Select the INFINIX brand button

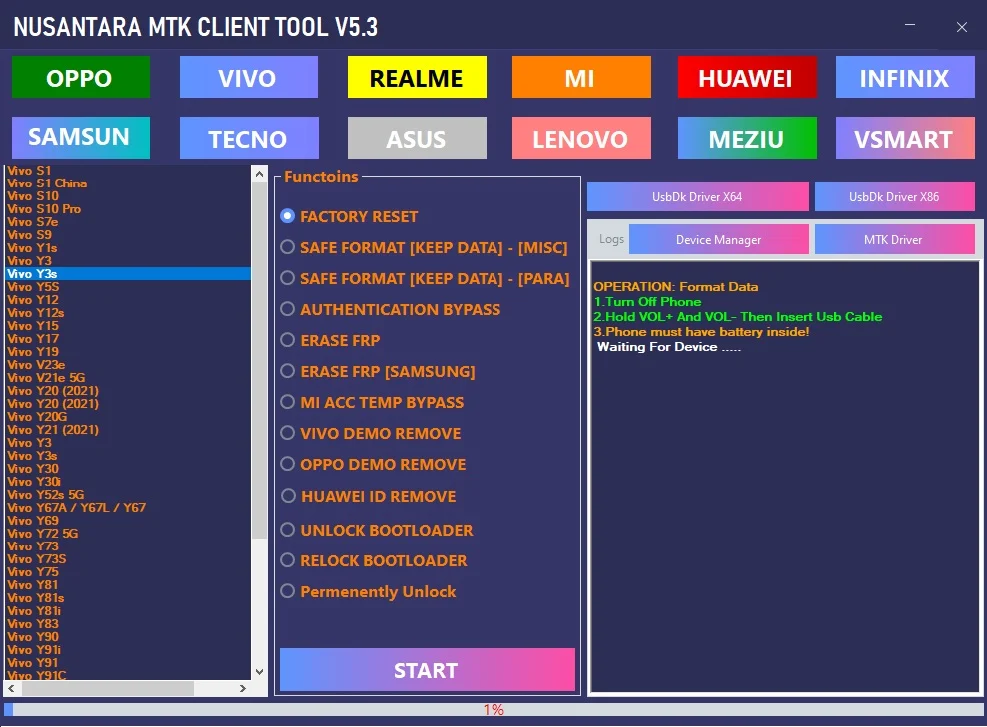(x=905, y=77)
